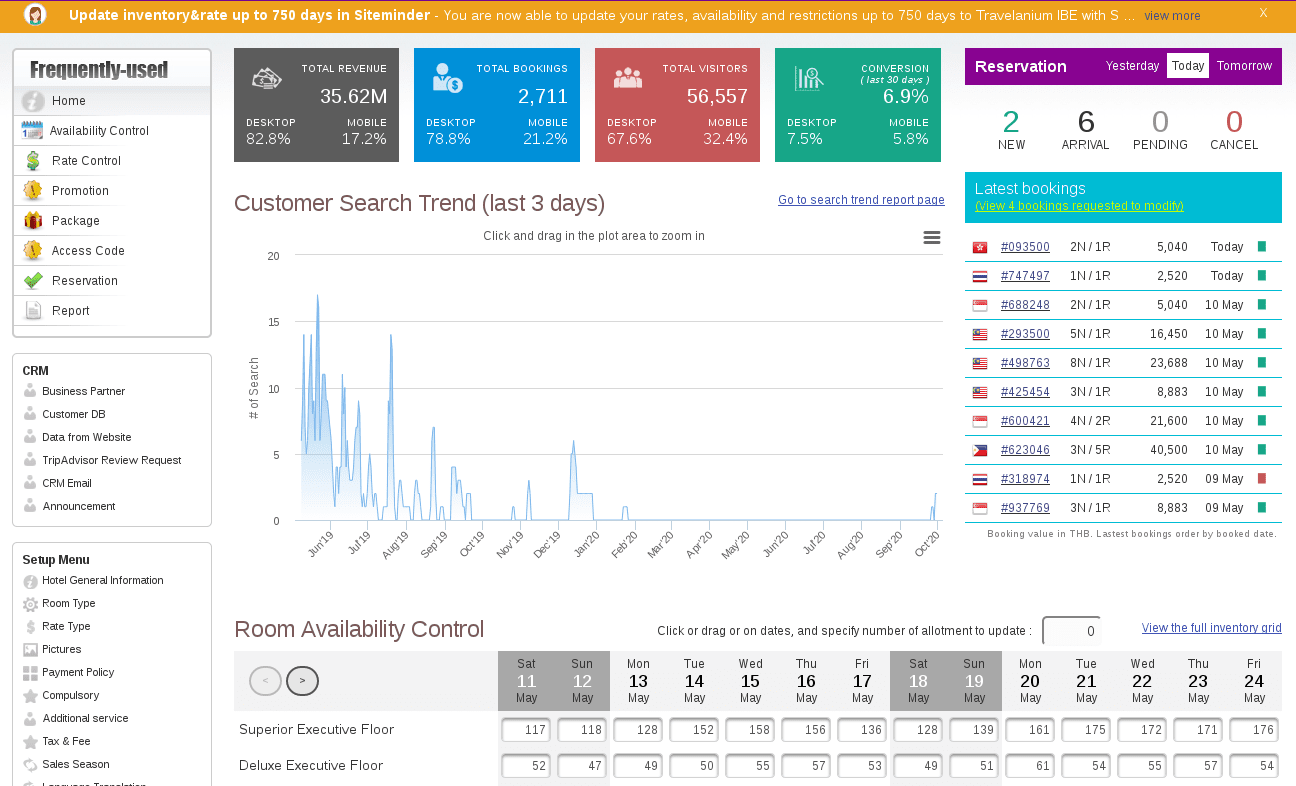Click the Package gift box icon

coord(33,221)
